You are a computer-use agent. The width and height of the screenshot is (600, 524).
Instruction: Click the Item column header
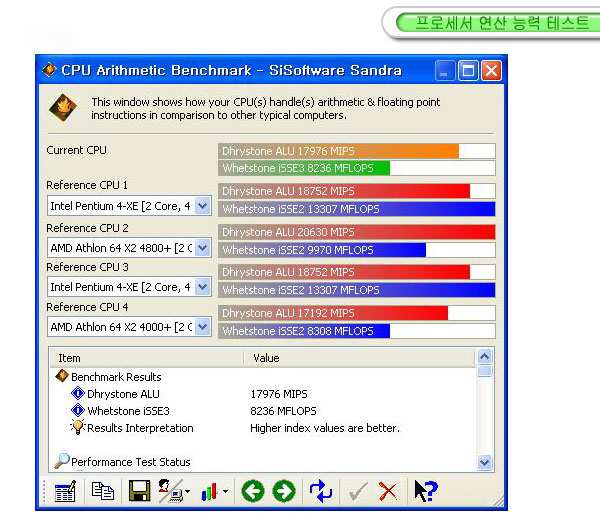[147, 358]
